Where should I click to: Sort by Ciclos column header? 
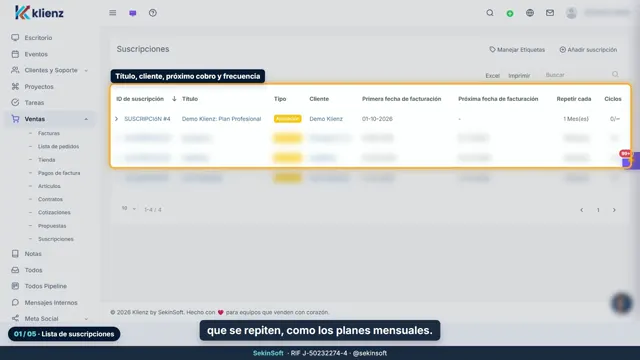click(613, 99)
